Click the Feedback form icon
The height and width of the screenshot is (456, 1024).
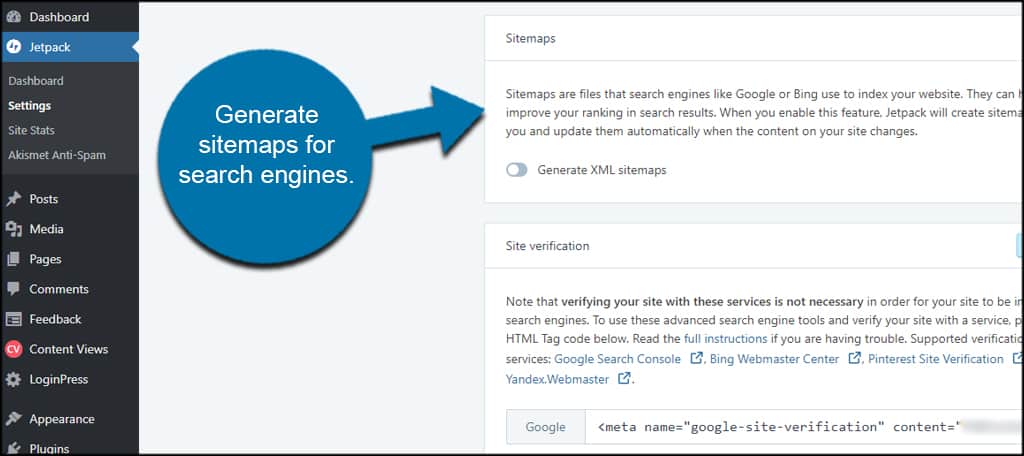click(13, 319)
